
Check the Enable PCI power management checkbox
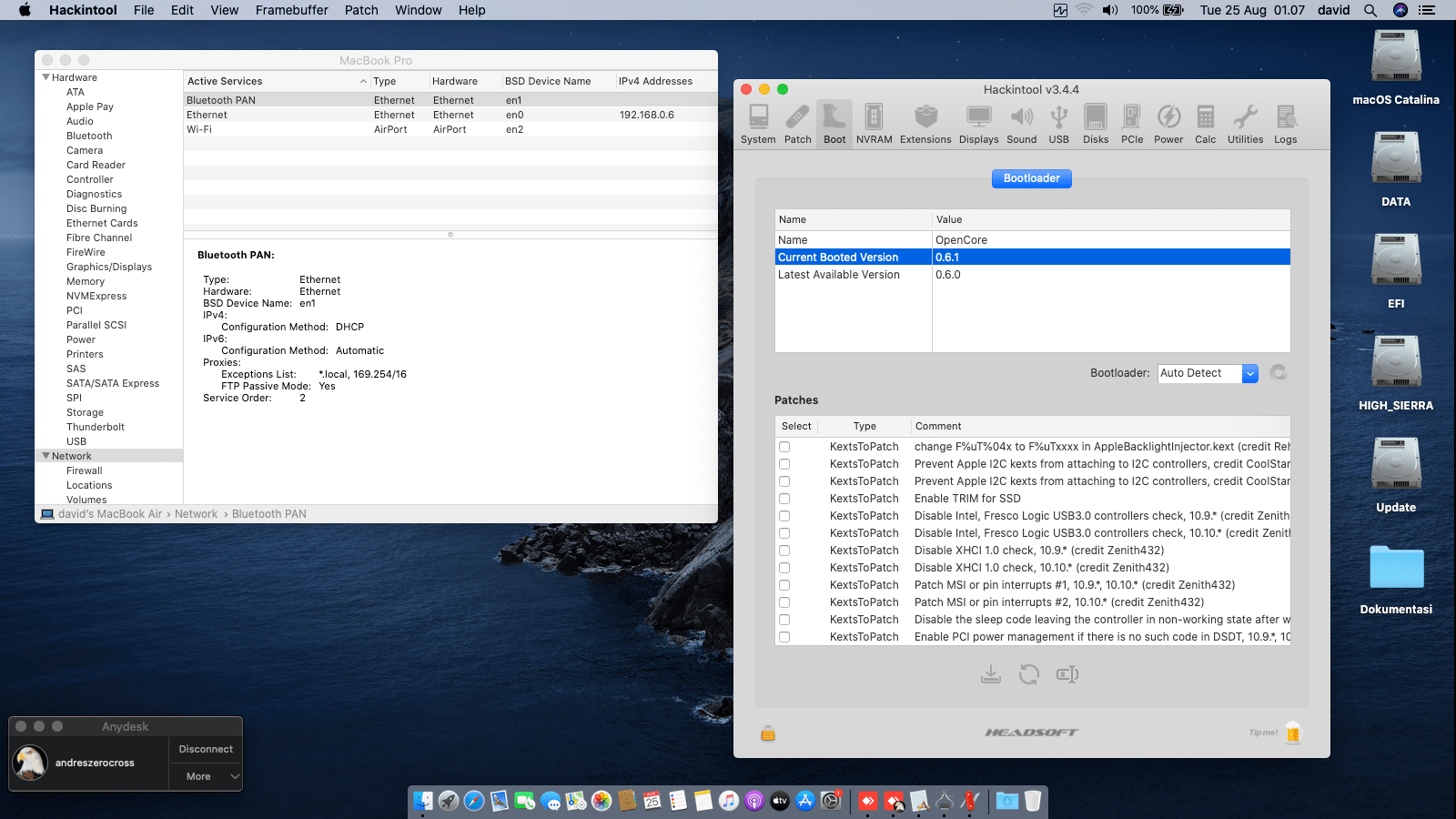point(784,637)
